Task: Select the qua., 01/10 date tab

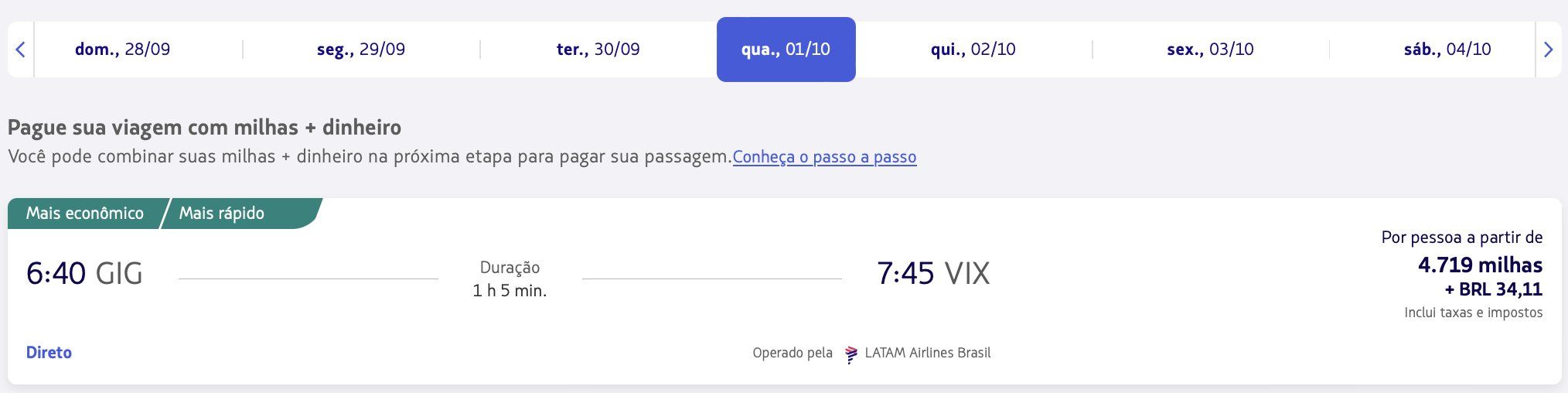Action: click(x=786, y=50)
